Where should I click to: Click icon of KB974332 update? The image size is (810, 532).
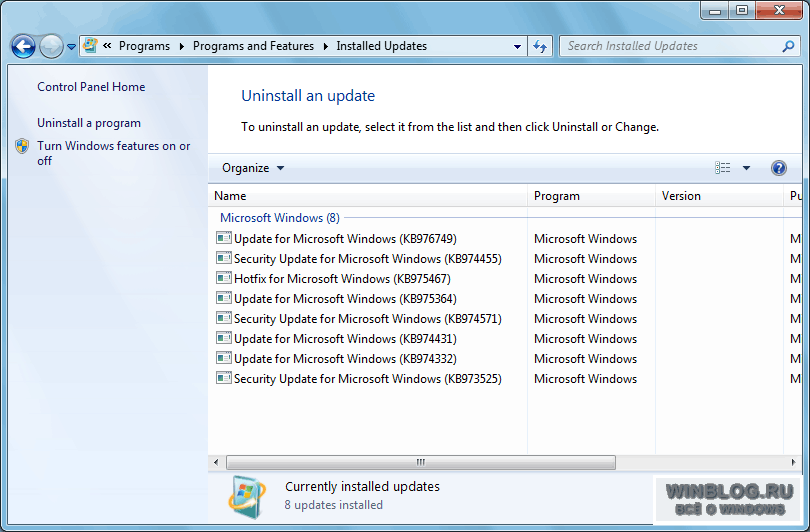click(x=224, y=358)
